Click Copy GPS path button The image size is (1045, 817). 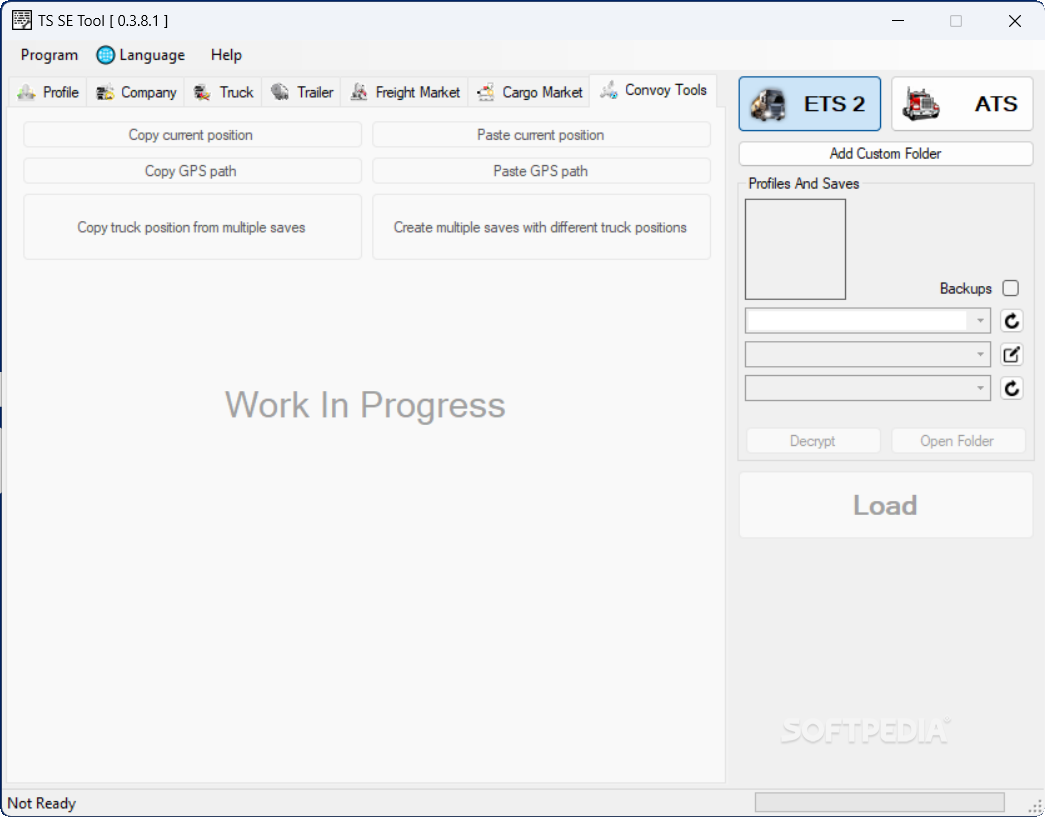coord(192,171)
